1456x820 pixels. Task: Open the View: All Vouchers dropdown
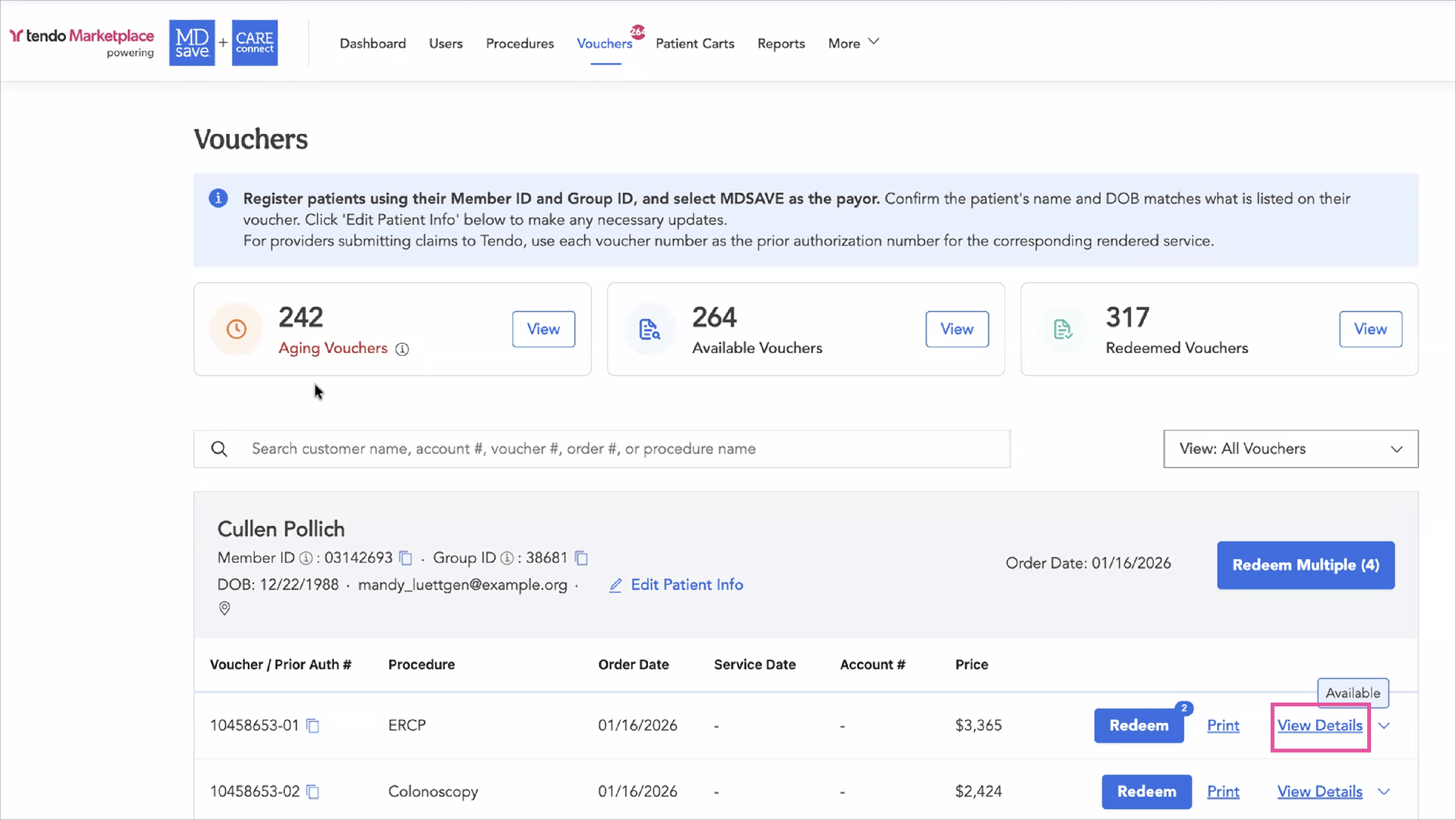point(1291,449)
